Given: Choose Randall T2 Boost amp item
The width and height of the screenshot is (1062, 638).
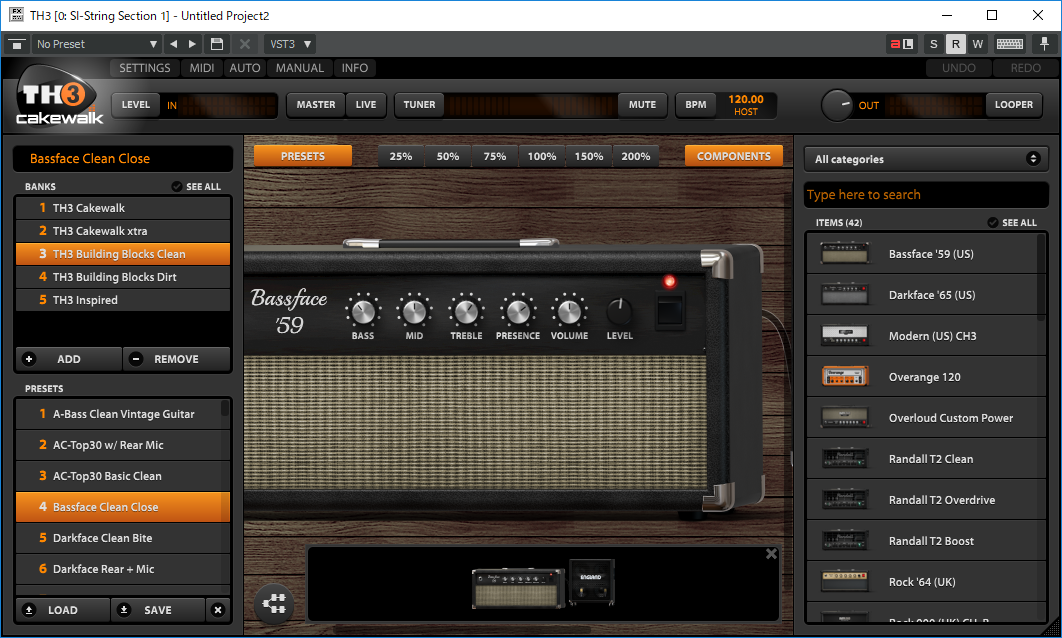Looking at the screenshot, I should click(x=922, y=540).
